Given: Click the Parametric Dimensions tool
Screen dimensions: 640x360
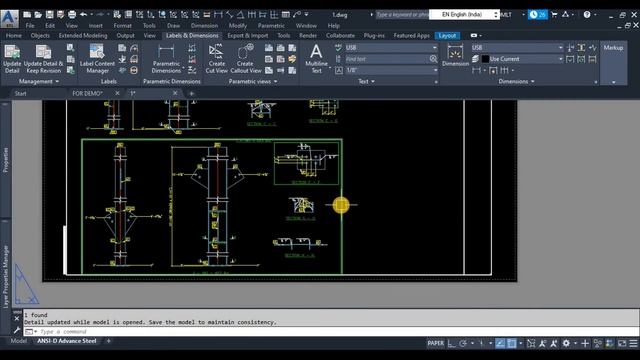Looking at the screenshot, I should coord(166,59).
